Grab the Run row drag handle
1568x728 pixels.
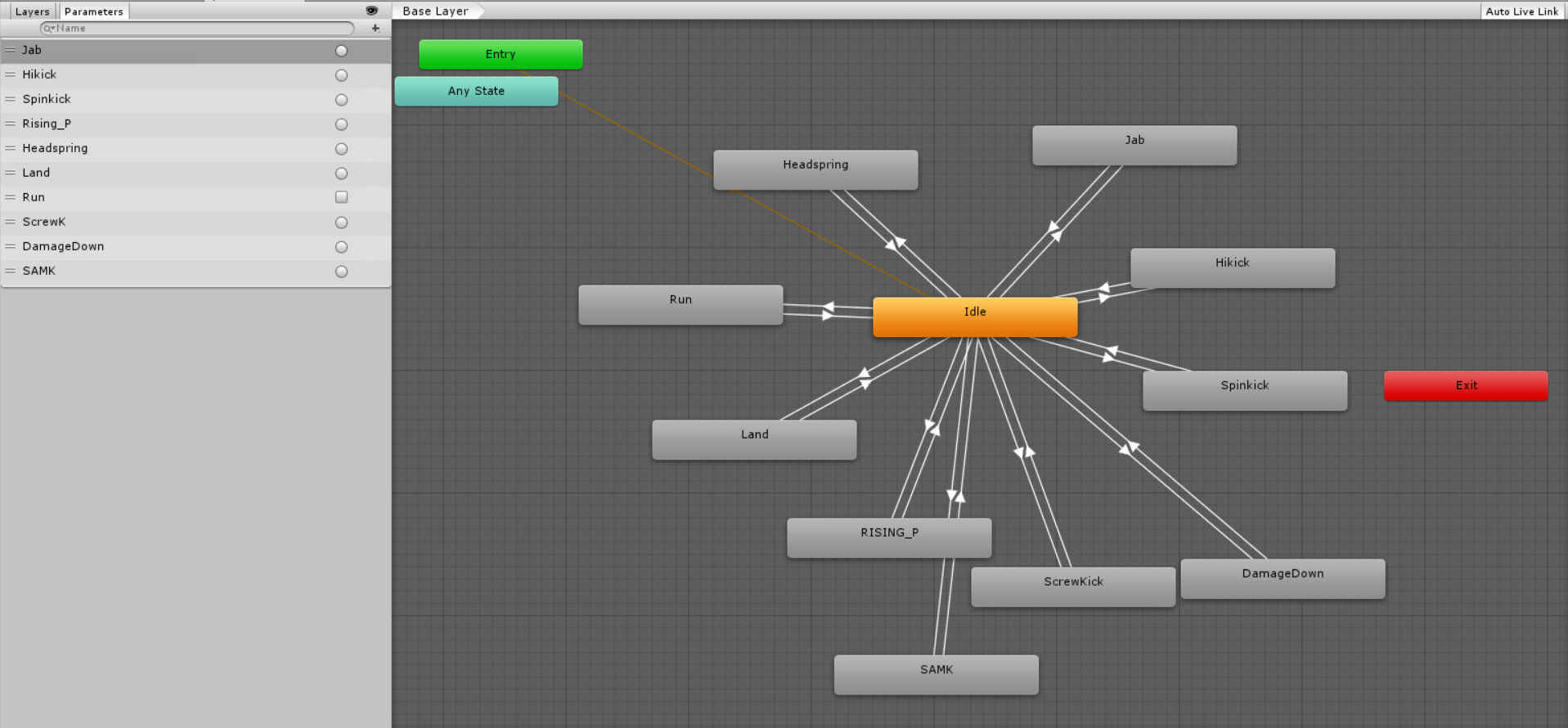click(x=11, y=197)
